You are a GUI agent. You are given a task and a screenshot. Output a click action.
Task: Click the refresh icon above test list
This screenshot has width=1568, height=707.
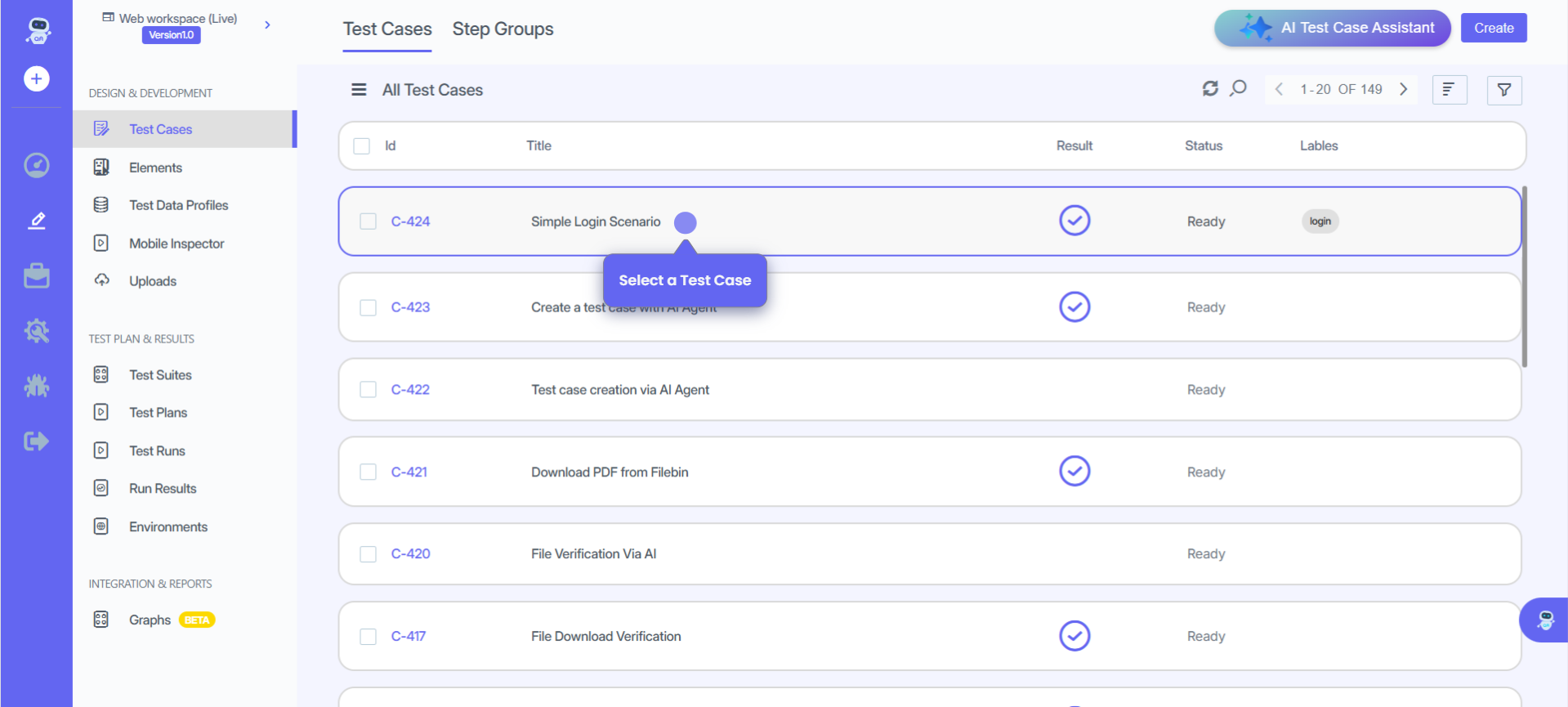(1209, 88)
